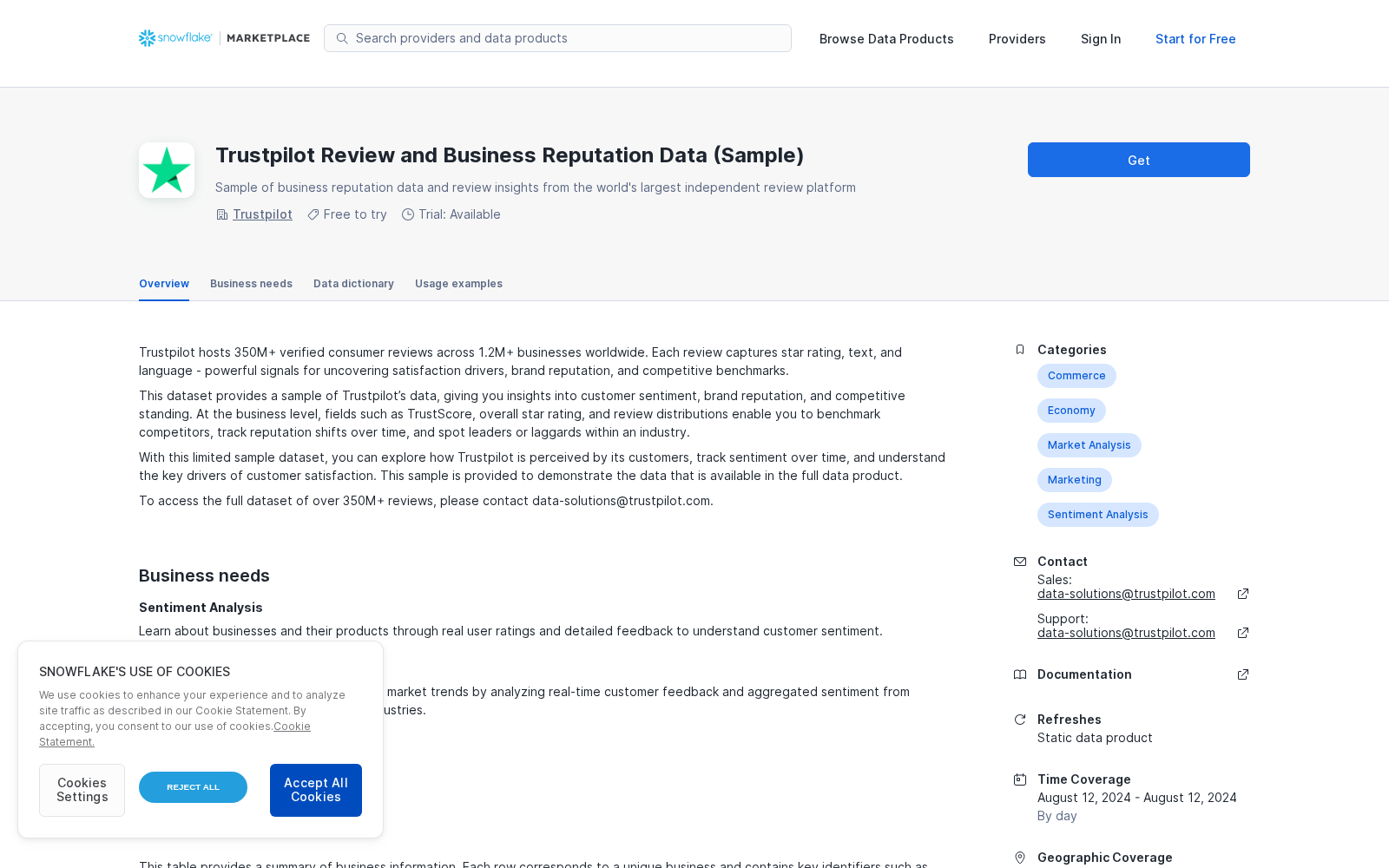Click the "August 12, 2024 - August 12, 2024" text

(x=1137, y=798)
